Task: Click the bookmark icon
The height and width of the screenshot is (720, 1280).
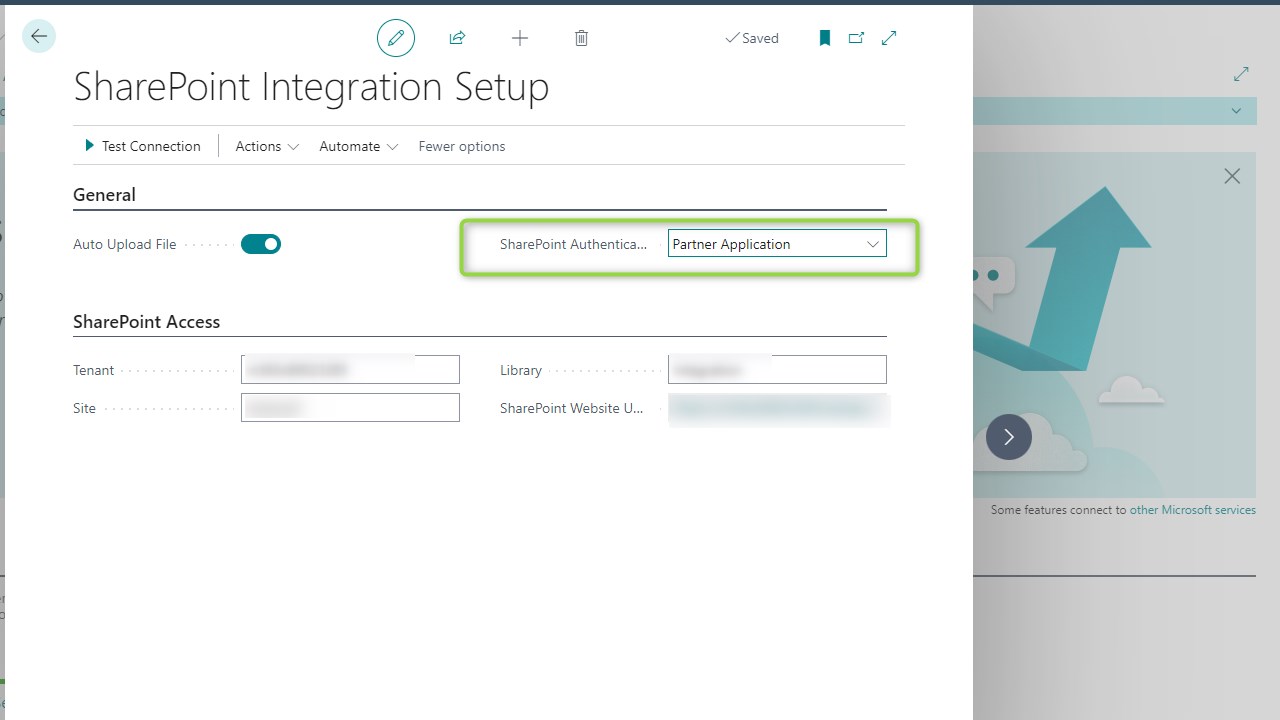Action: click(825, 38)
